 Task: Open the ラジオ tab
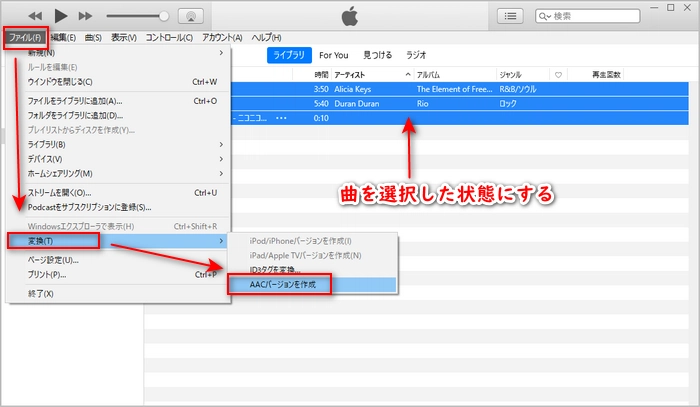[x=417, y=55]
